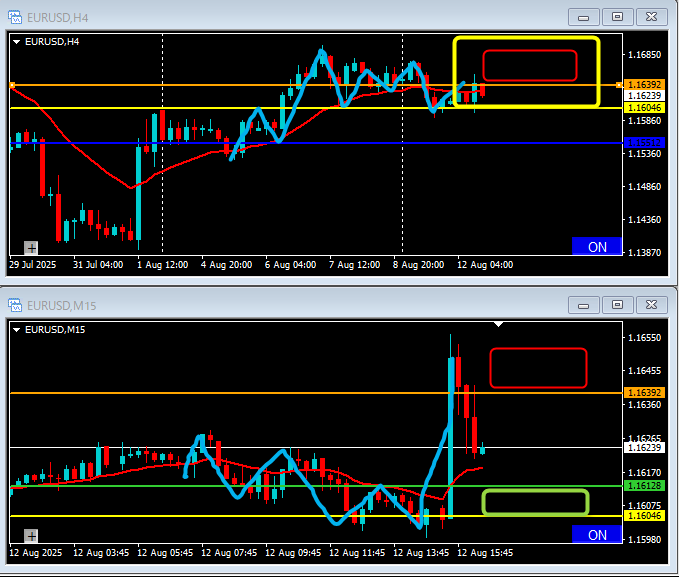Click the orange line's right handle in H4 chart

[619, 85]
